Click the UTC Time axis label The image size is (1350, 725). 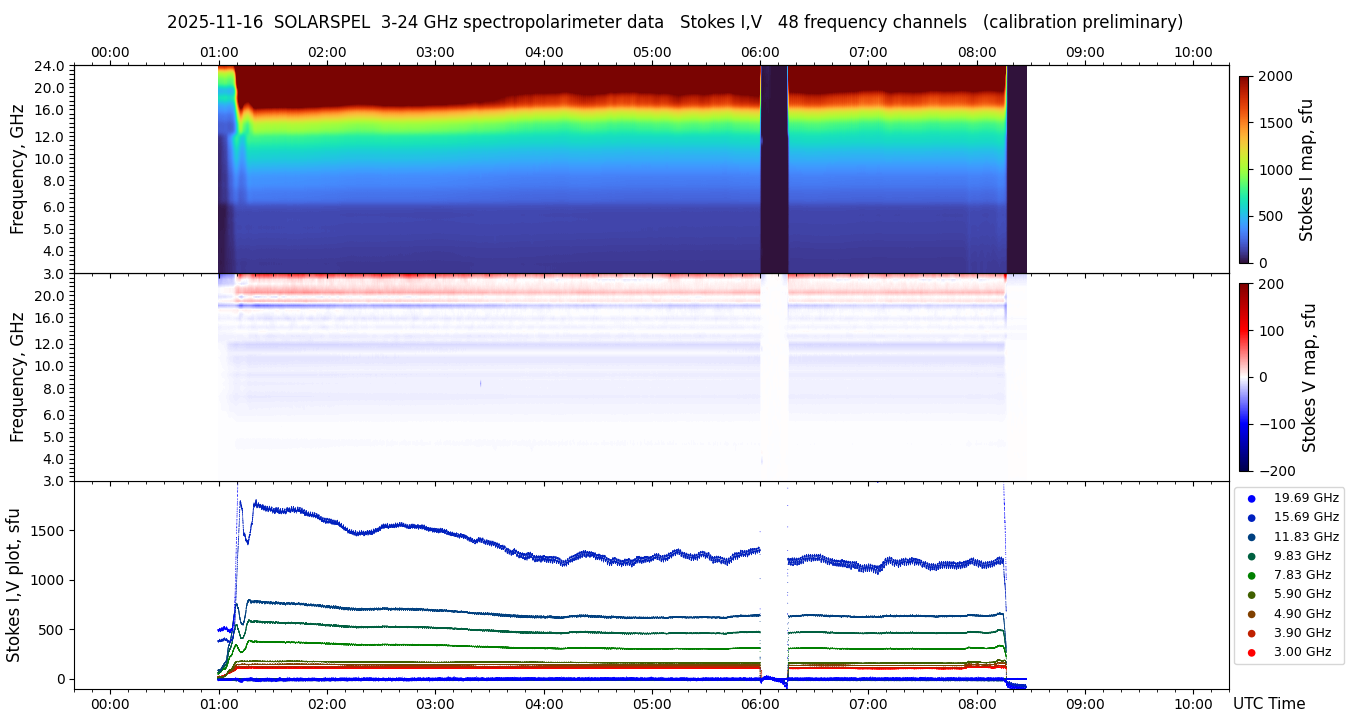point(1268,704)
